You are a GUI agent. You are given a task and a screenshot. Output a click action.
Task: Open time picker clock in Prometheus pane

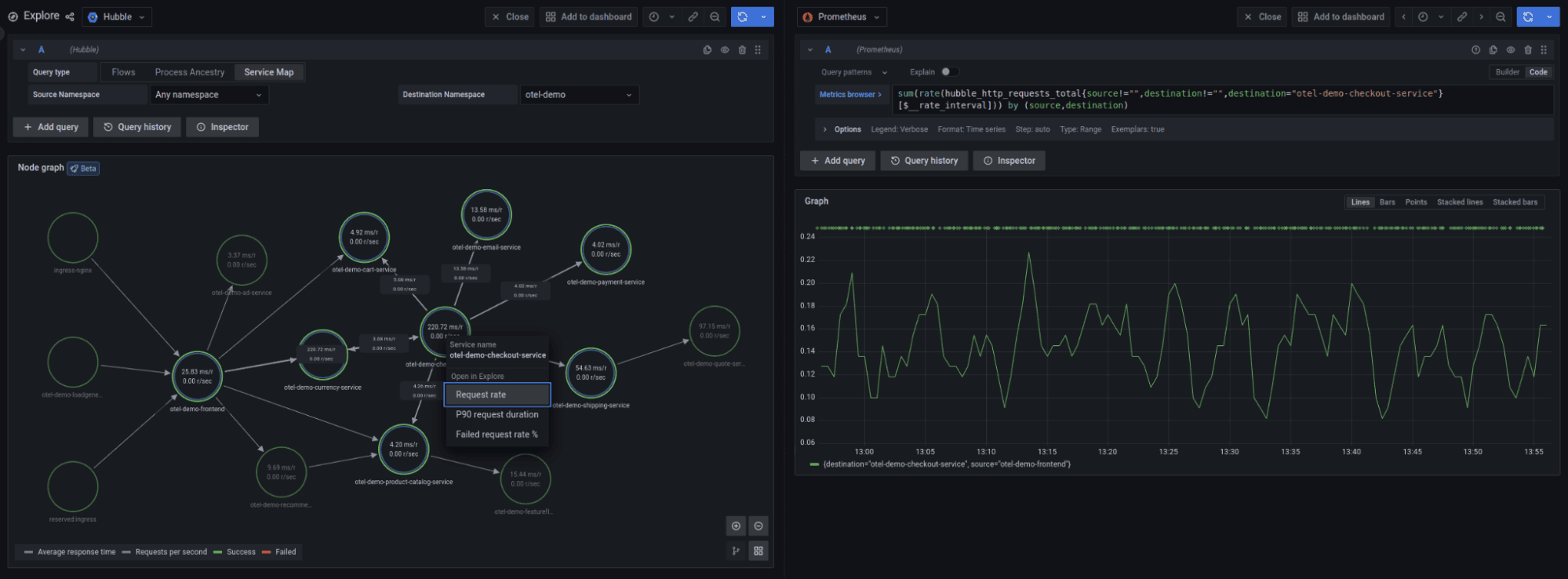point(1423,16)
